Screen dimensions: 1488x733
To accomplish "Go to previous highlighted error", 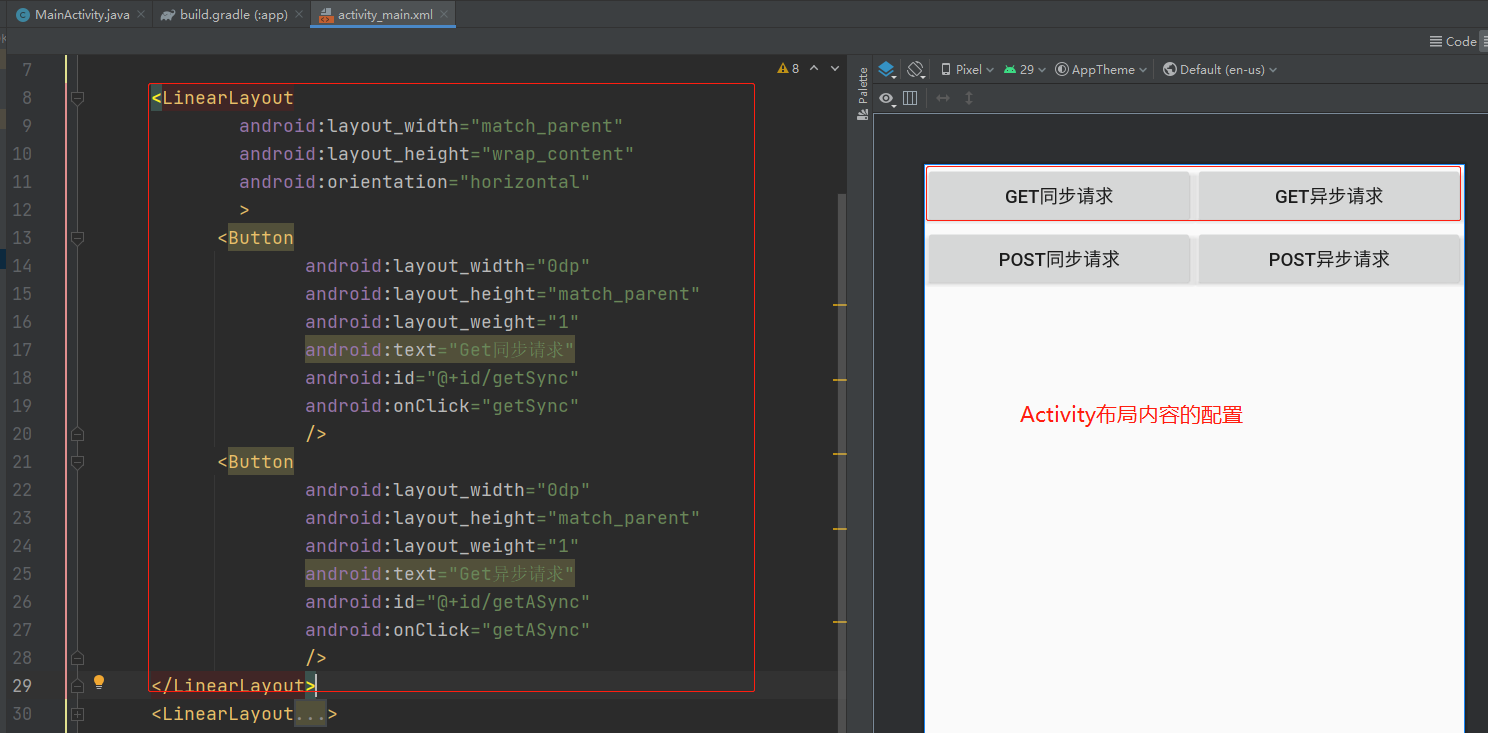I will (814, 69).
